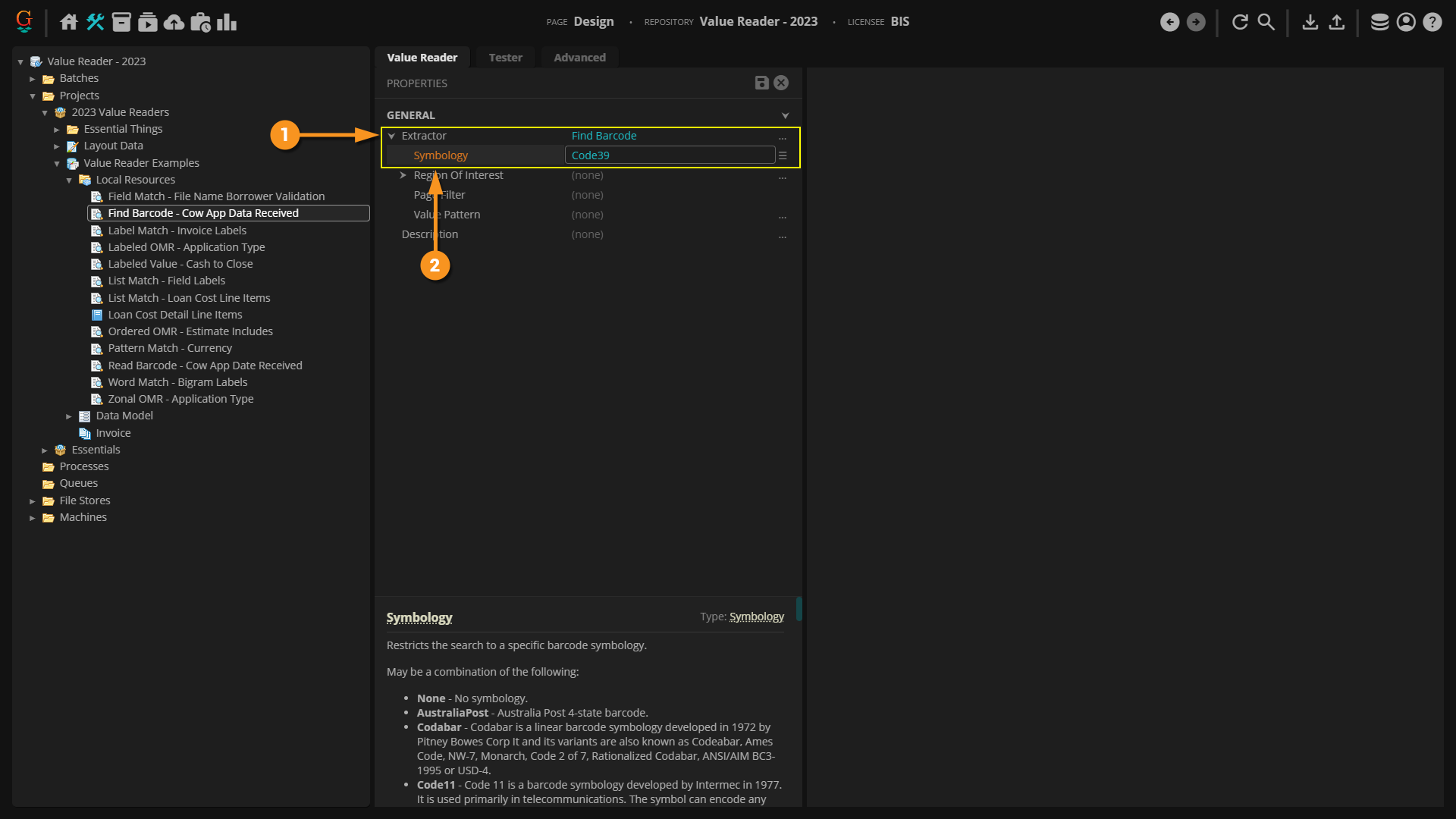Click the database repository icon
Viewport: 1456px width, 819px height.
tap(1379, 22)
